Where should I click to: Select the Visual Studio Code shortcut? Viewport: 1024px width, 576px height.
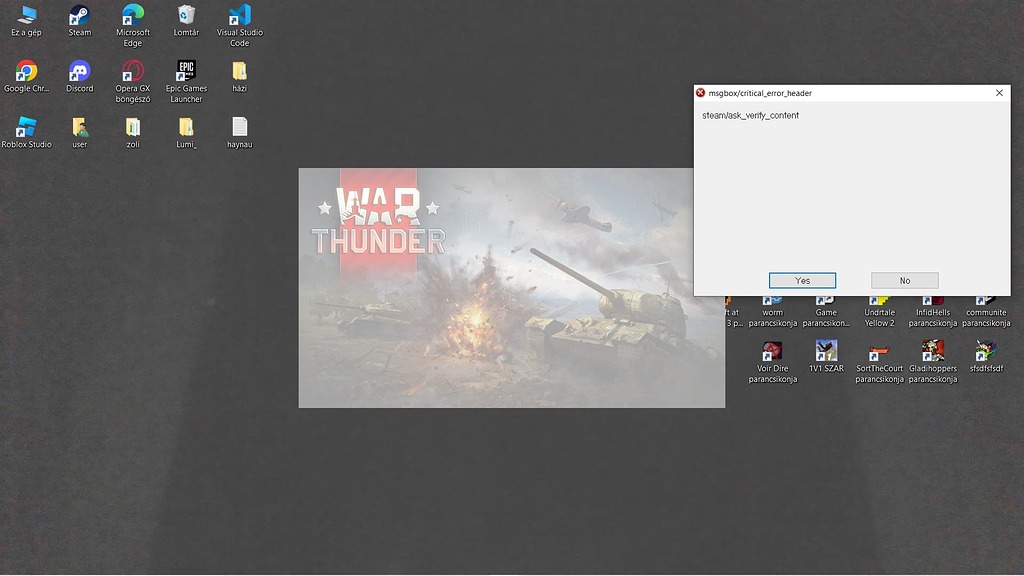point(239,16)
